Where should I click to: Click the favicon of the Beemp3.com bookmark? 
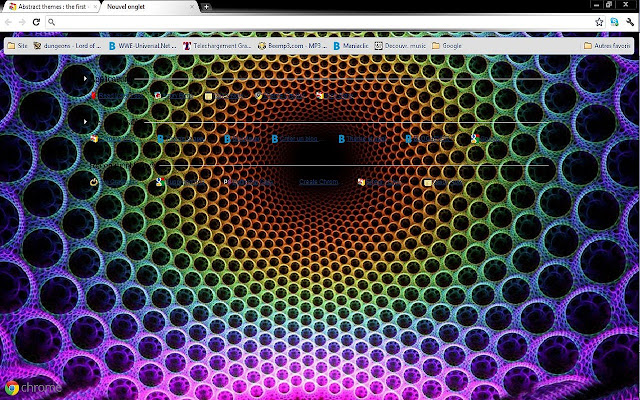coord(262,46)
